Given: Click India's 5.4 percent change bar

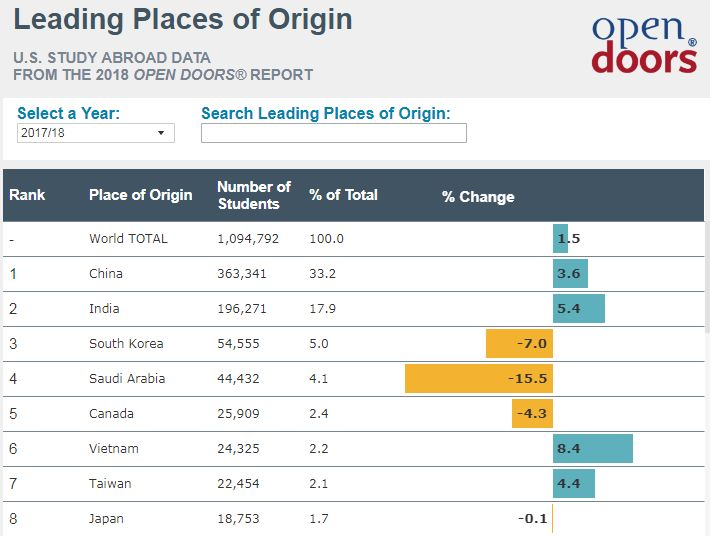Looking at the screenshot, I should coord(579,309).
